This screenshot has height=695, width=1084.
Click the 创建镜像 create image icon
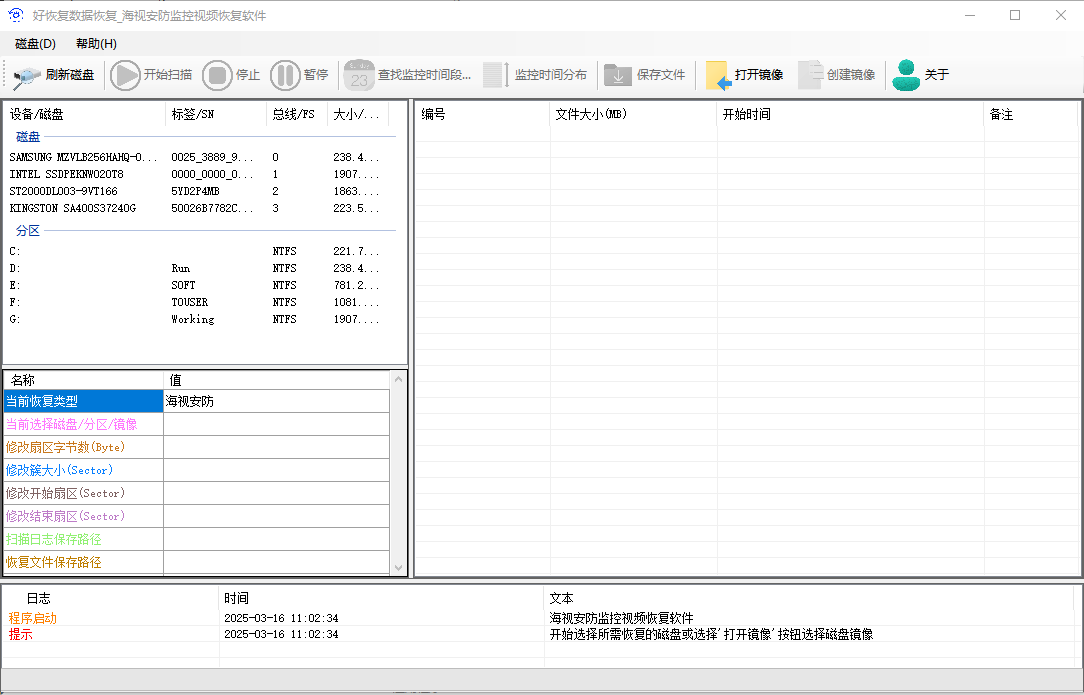[810, 75]
